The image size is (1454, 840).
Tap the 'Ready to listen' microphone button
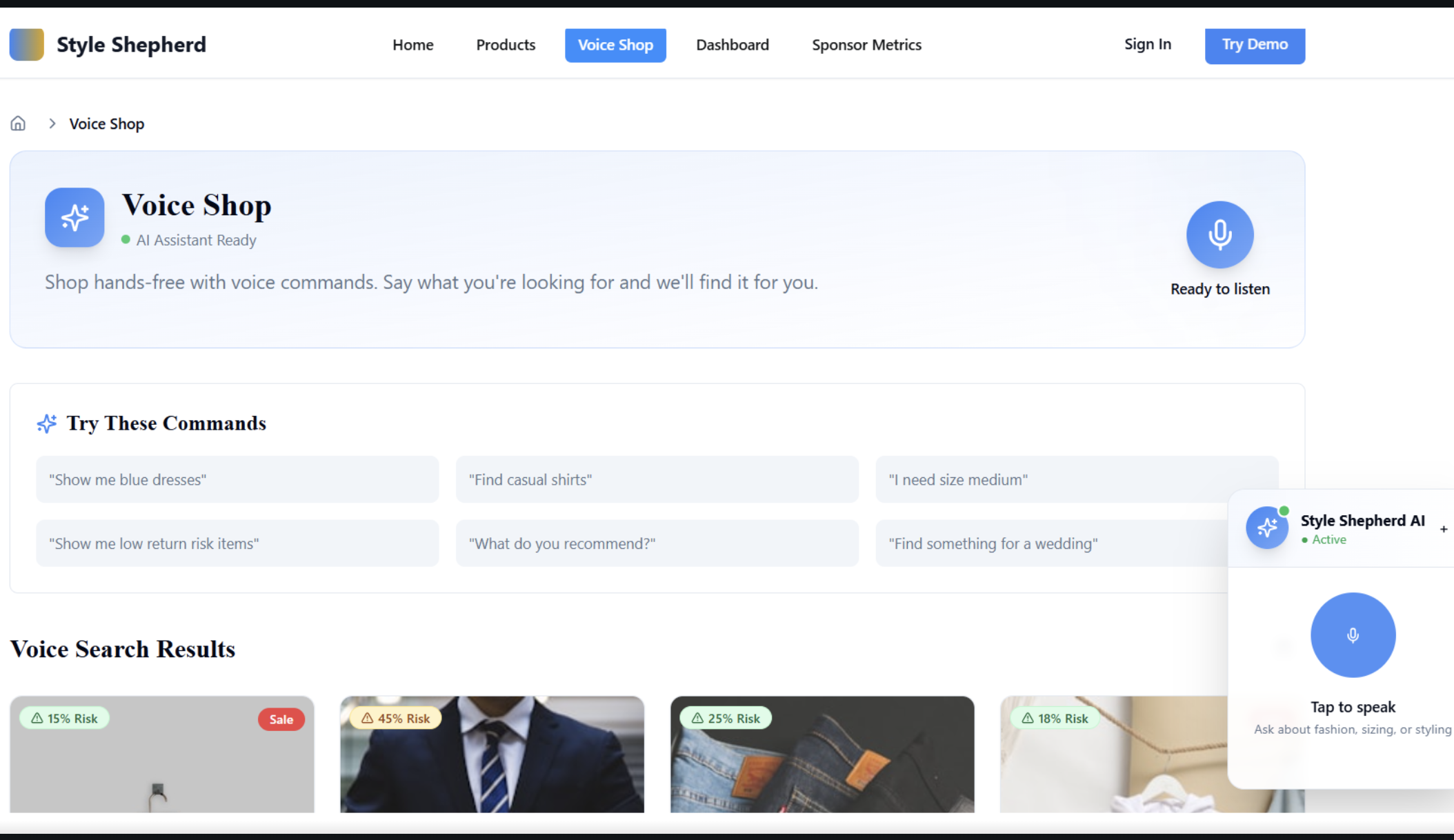pyautogui.click(x=1219, y=234)
